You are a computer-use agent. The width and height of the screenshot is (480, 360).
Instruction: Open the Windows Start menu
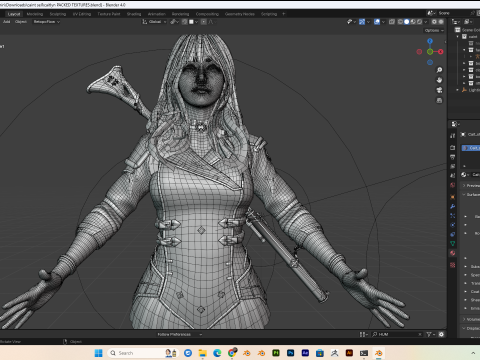[x=99, y=353]
